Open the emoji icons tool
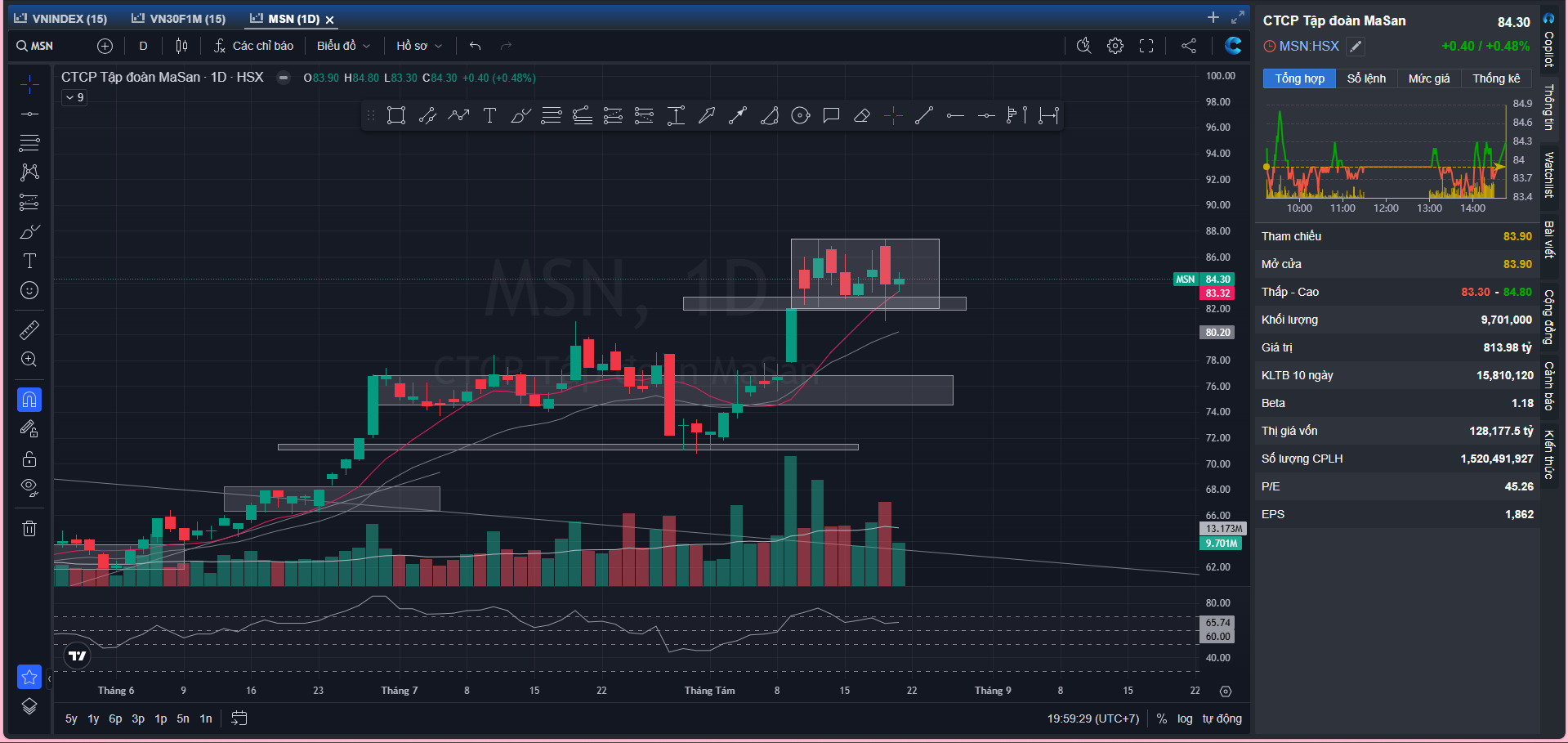 coord(29,290)
